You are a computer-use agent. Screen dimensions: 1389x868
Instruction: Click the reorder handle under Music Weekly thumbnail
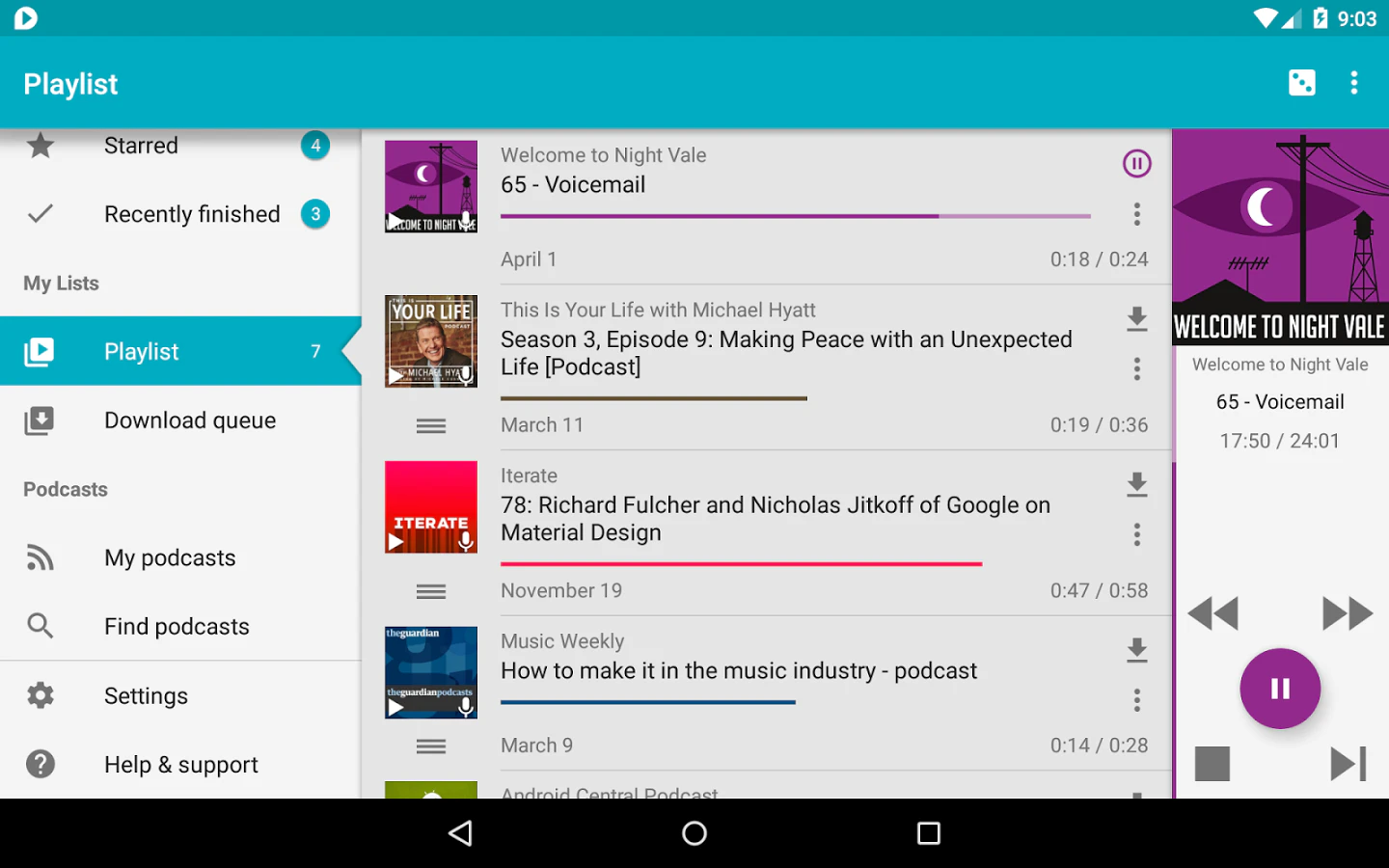431,746
